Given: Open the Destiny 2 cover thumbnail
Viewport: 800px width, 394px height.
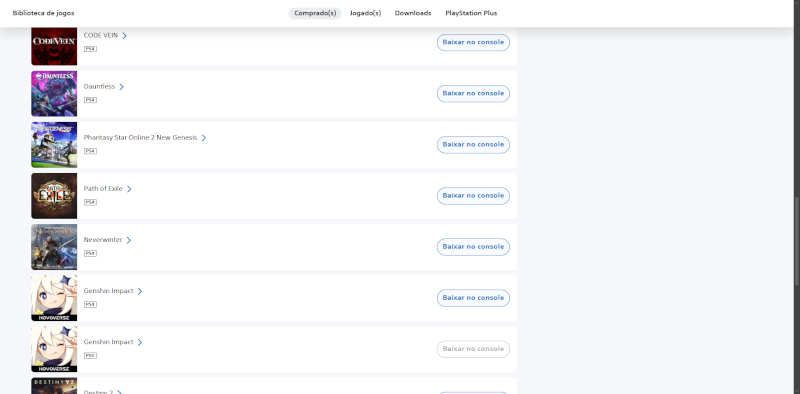Looking at the screenshot, I should coord(54,385).
